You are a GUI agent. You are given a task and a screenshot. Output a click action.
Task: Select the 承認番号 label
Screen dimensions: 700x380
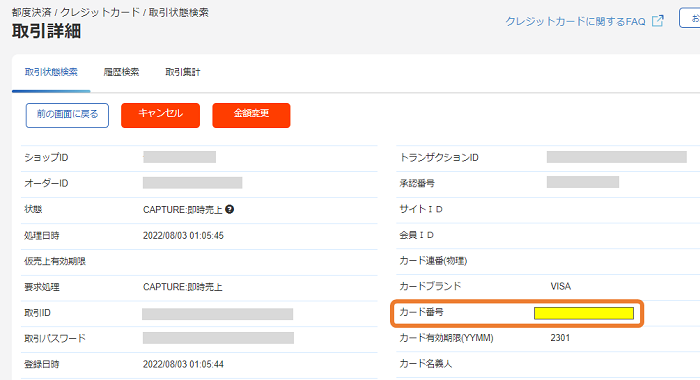click(x=417, y=183)
